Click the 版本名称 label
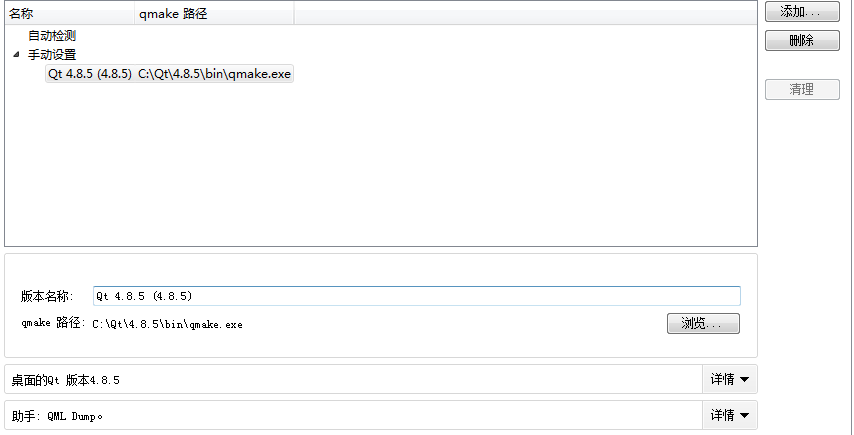 tap(46, 297)
